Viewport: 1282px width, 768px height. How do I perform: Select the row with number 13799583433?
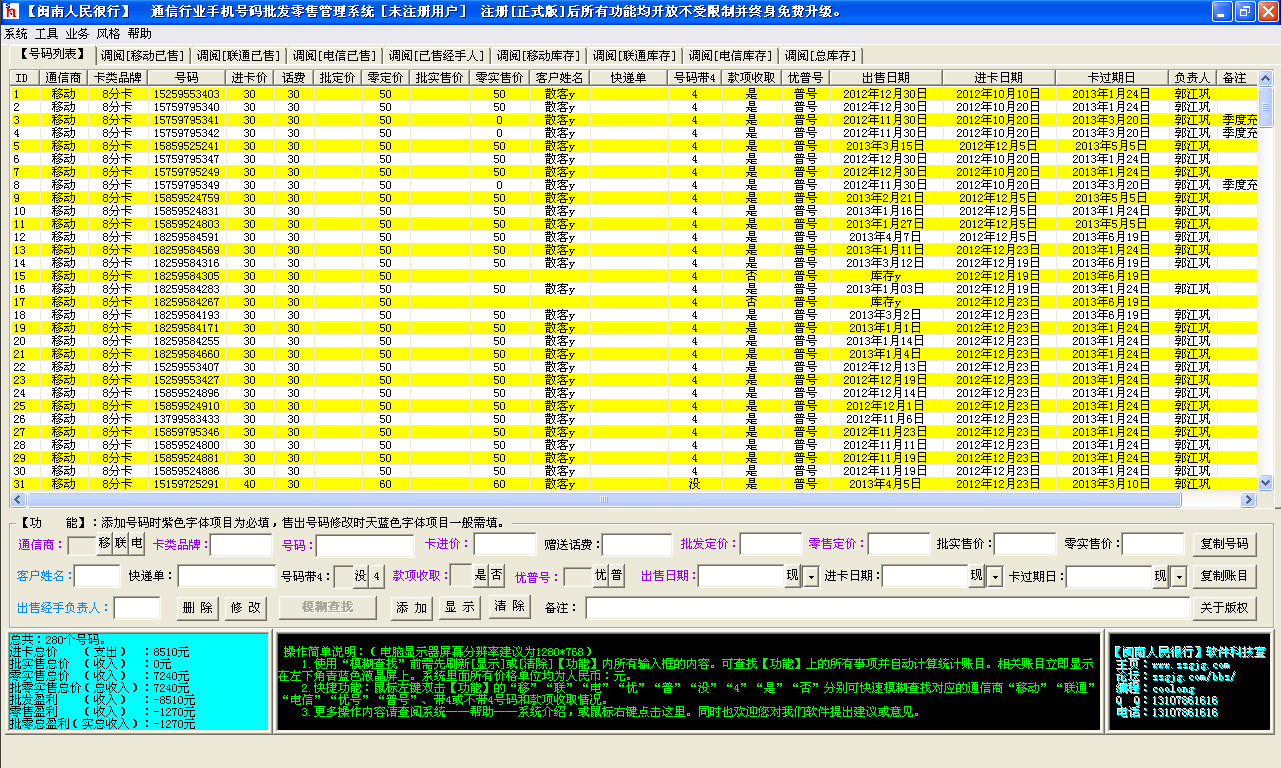[x=633, y=419]
